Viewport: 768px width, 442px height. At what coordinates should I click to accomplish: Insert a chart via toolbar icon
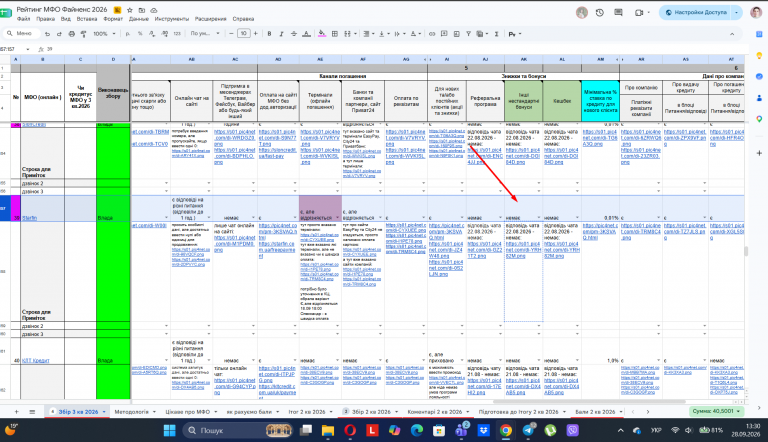[456, 34]
